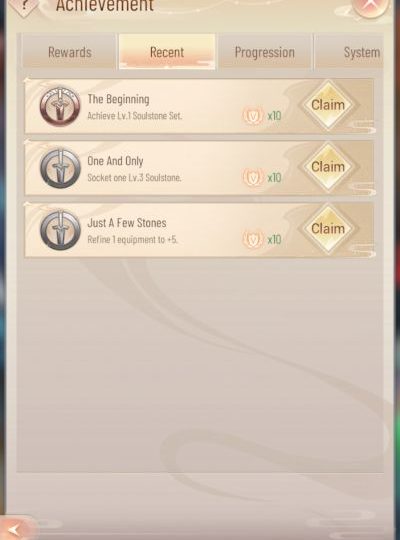The height and width of the screenshot is (540, 400).
Task: Close the Achievement panel
Action: (370, 6)
